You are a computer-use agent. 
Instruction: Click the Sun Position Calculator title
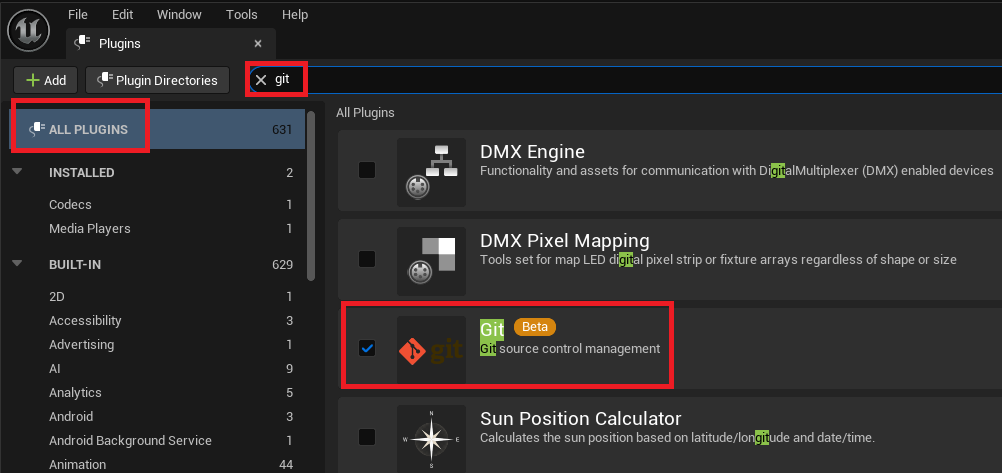pos(581,419)
